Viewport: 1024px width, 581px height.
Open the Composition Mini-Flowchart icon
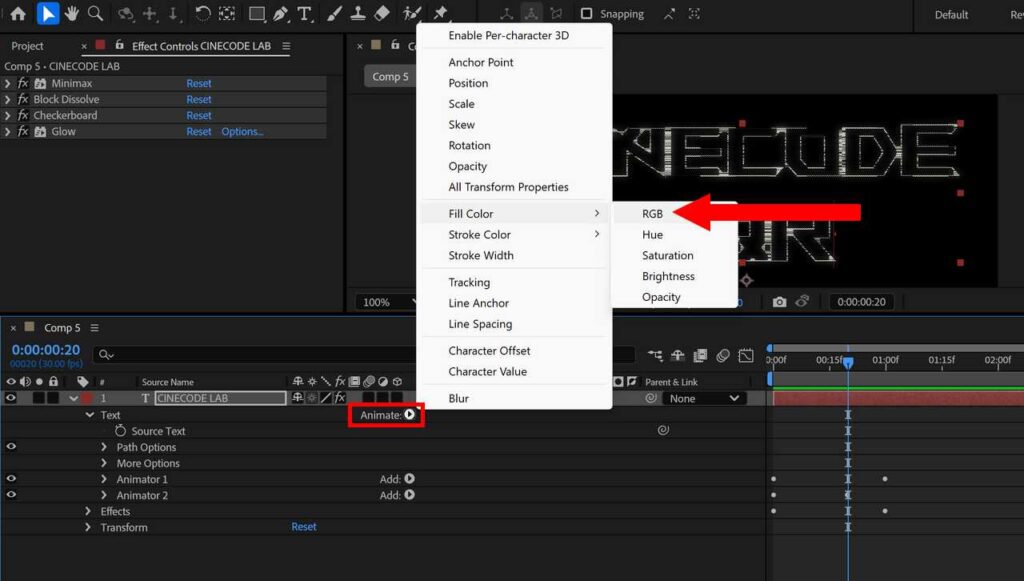654,355
